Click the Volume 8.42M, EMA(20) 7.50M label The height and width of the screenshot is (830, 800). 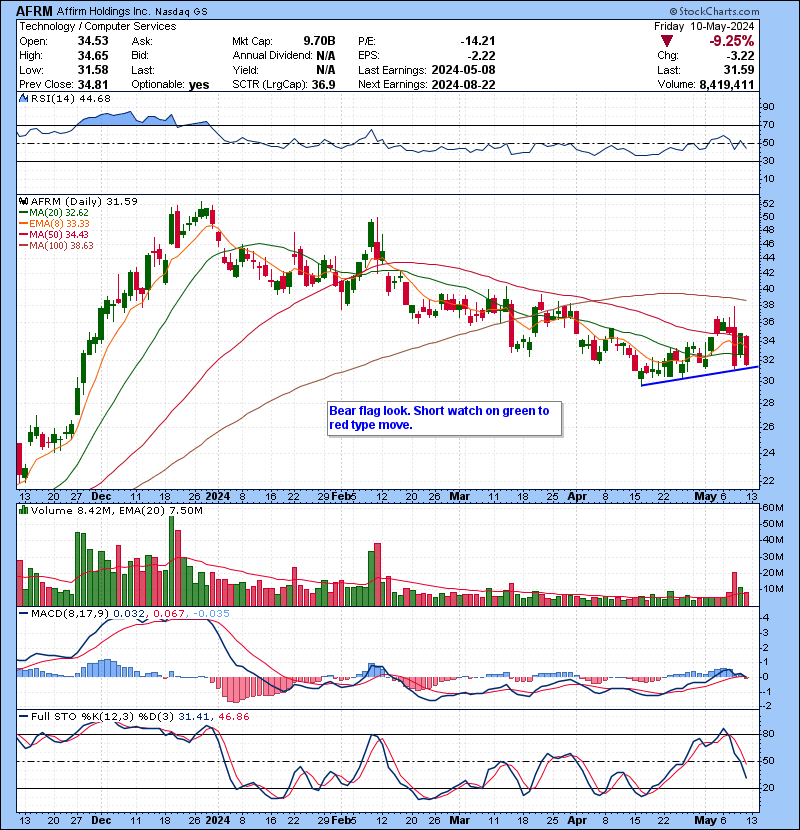[x=116, y=510]
